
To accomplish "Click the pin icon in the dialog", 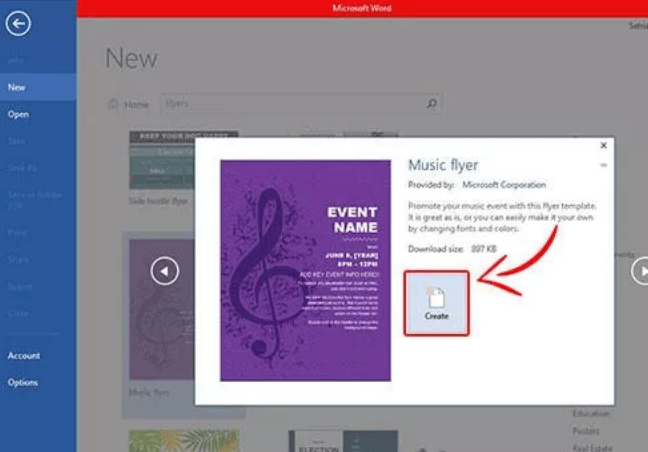I will (603, 165).
